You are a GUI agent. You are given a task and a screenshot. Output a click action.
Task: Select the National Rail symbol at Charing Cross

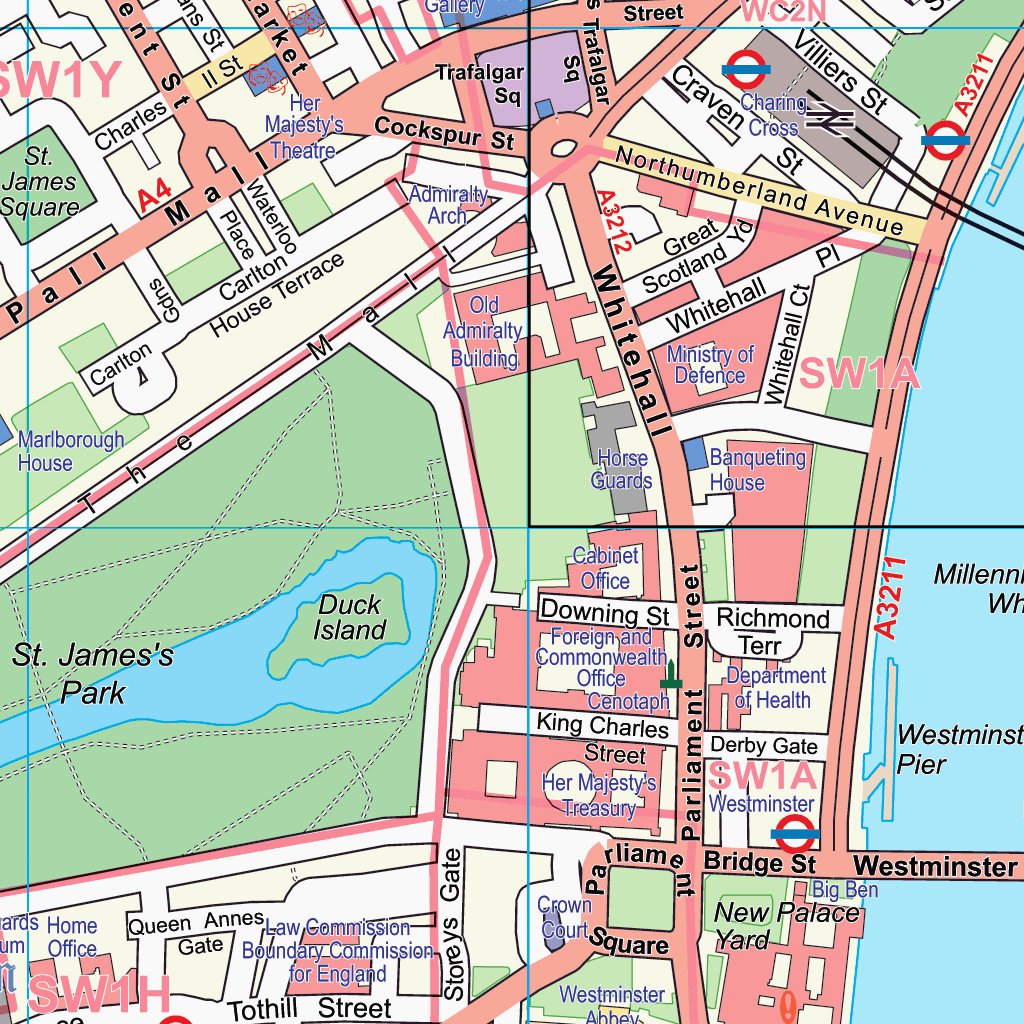pos(829,118)
